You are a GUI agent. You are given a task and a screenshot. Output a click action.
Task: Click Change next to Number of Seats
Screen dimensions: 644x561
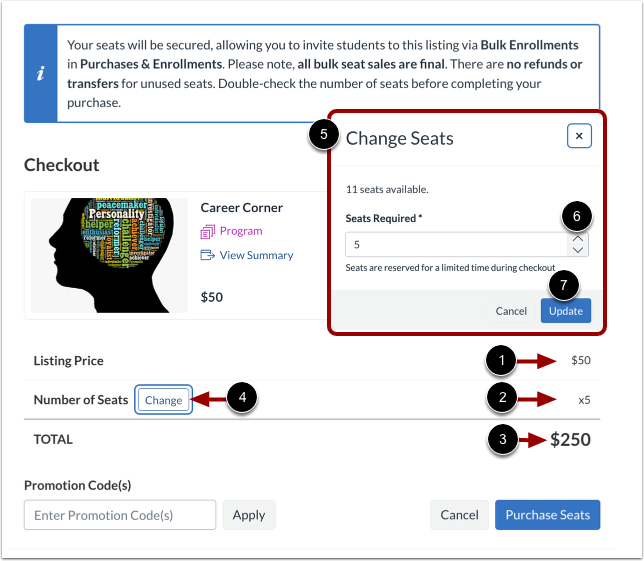coord(164,400)
